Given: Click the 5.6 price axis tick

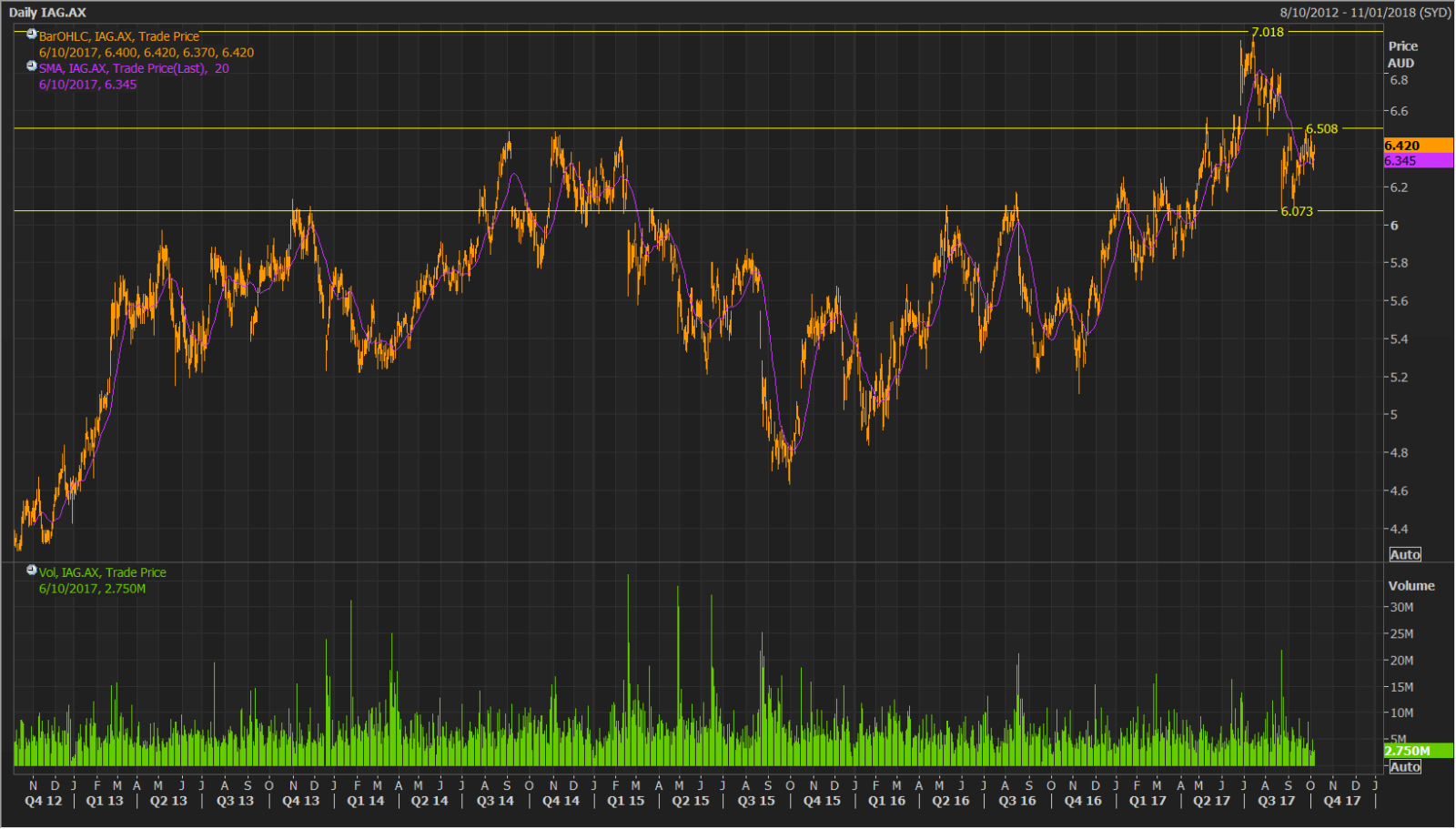Looking at the screenshot, I should point(1399,301).
